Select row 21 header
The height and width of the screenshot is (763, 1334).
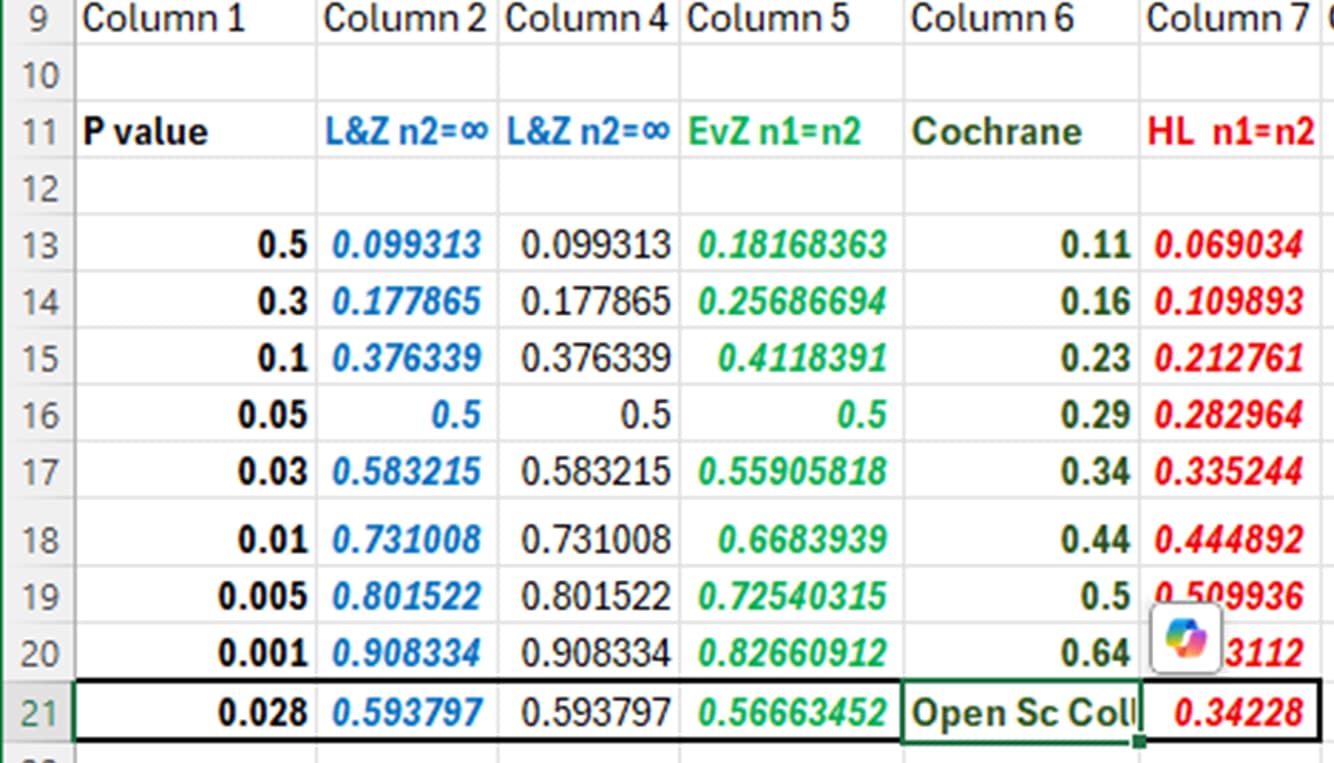[x=38, y=712]
